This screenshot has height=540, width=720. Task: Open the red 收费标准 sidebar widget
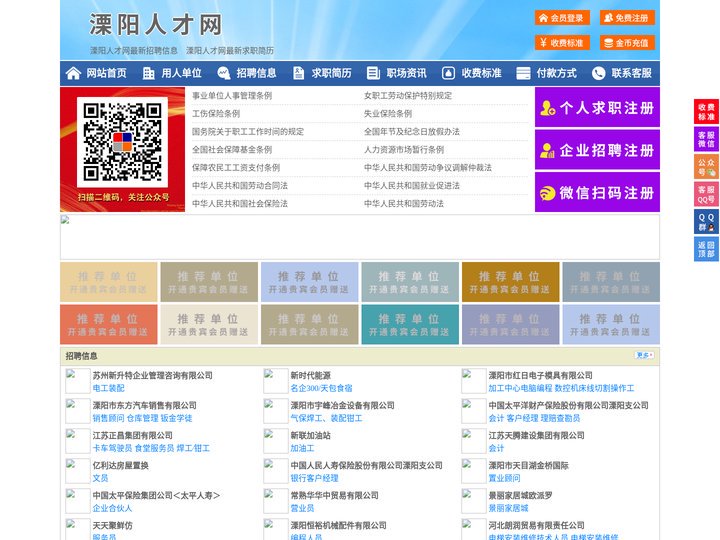(706, 112)
